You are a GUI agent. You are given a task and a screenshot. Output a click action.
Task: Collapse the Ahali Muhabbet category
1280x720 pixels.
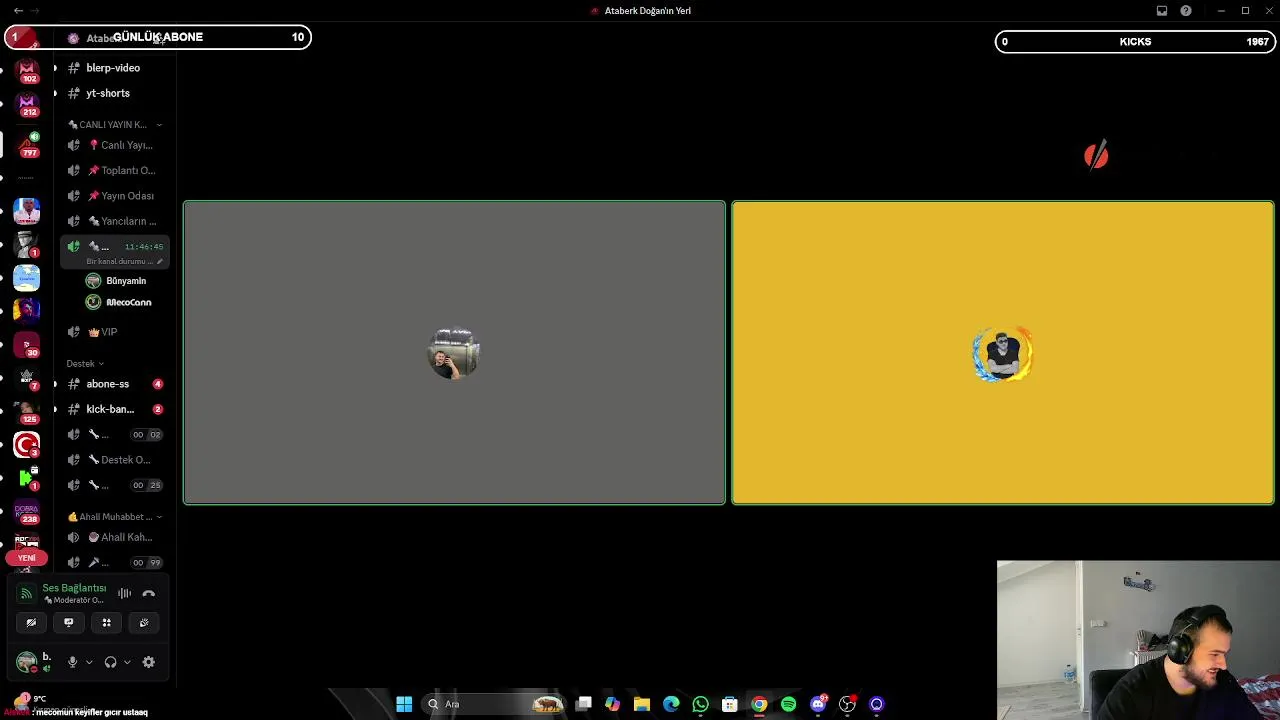115,517
